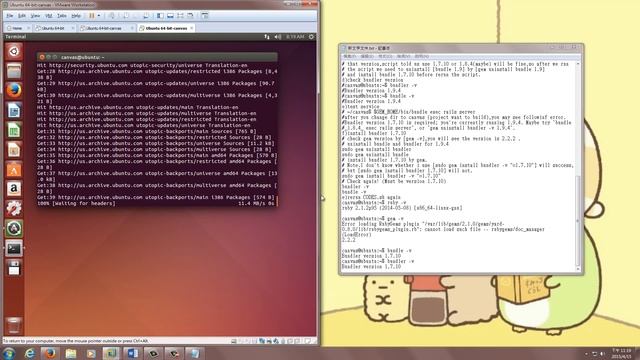640x360 pixels.
Task: Open the VMware File menu
Action: (10, 16)
